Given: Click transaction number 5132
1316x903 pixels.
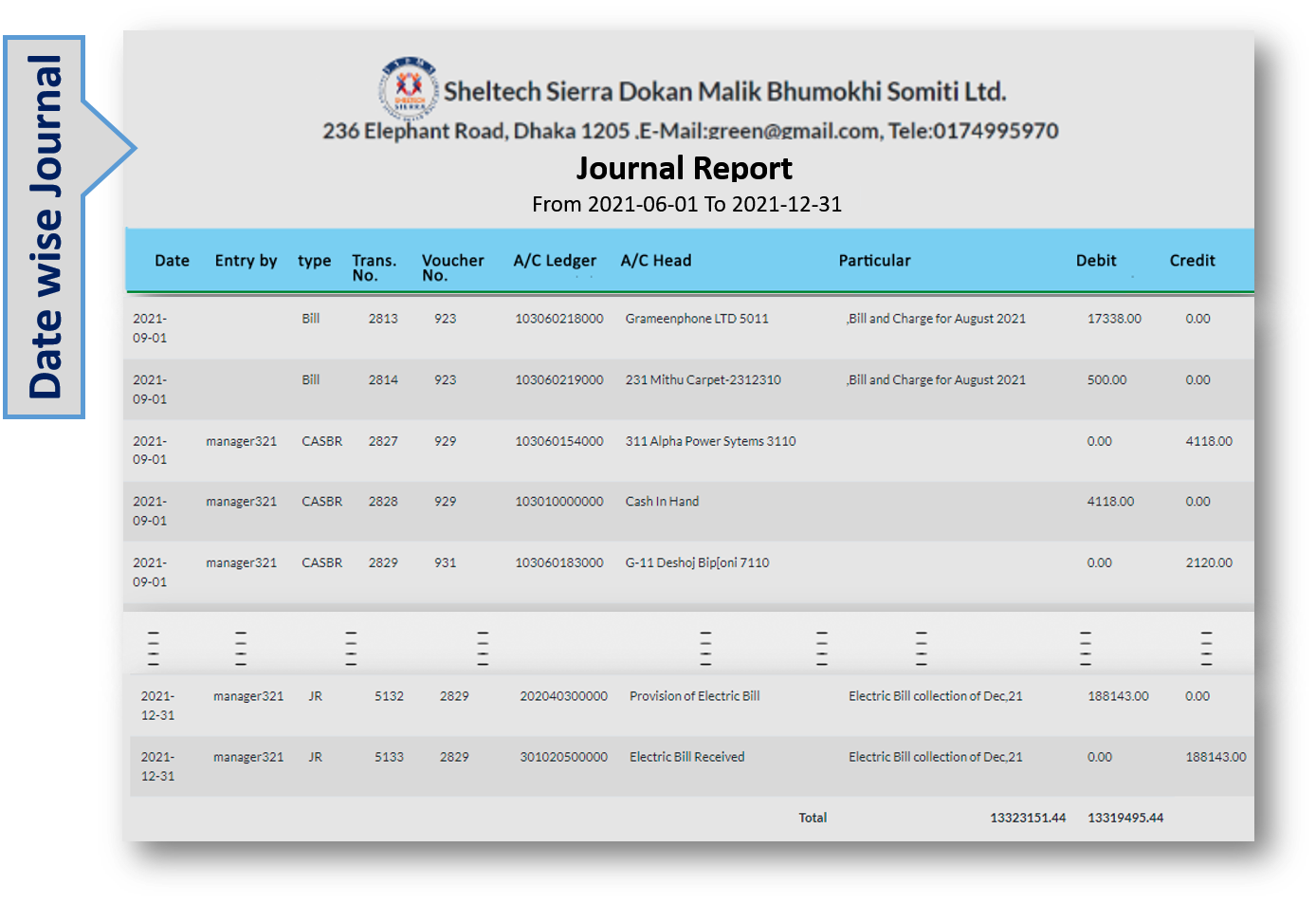Looking at the screenshot, I should (389, 696).
